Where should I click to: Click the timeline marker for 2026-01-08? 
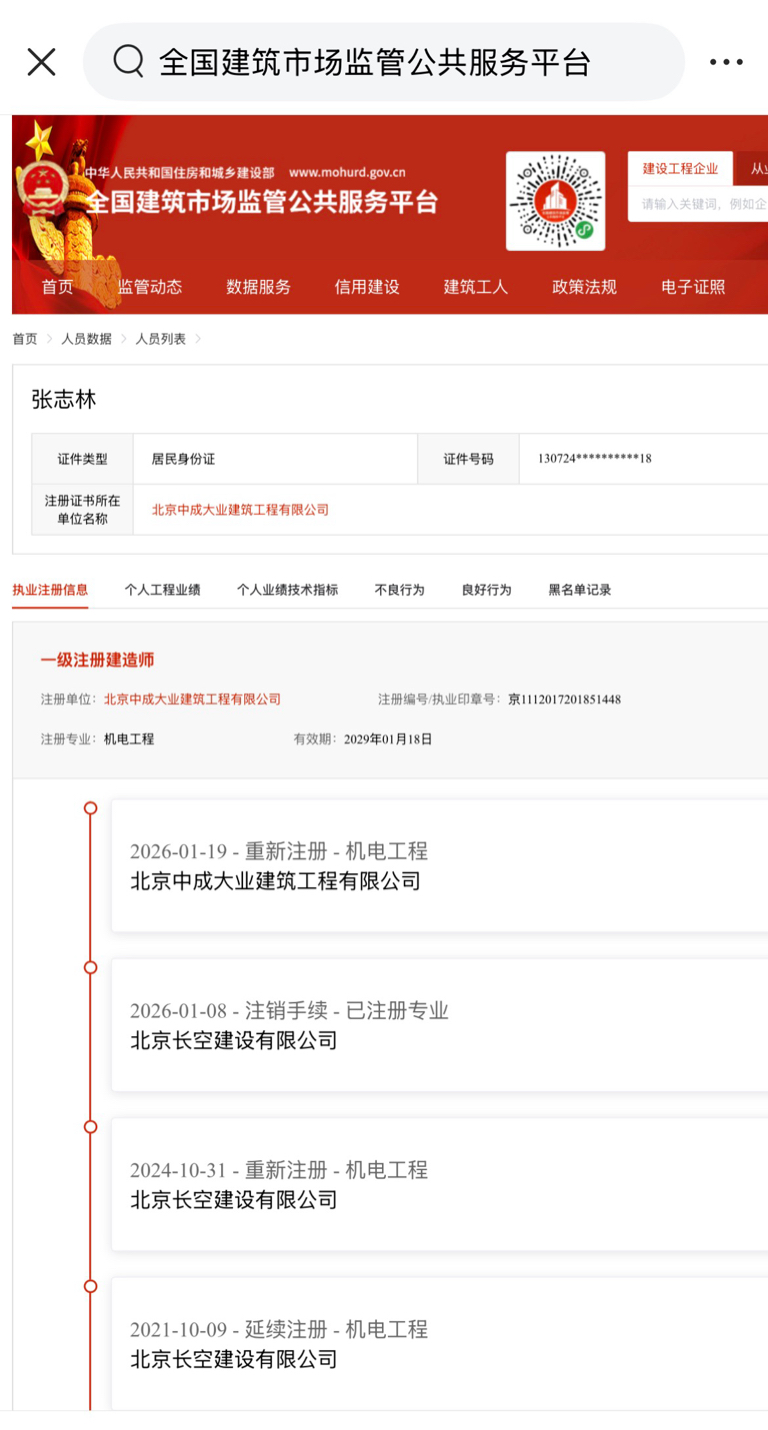click(90, 967)
